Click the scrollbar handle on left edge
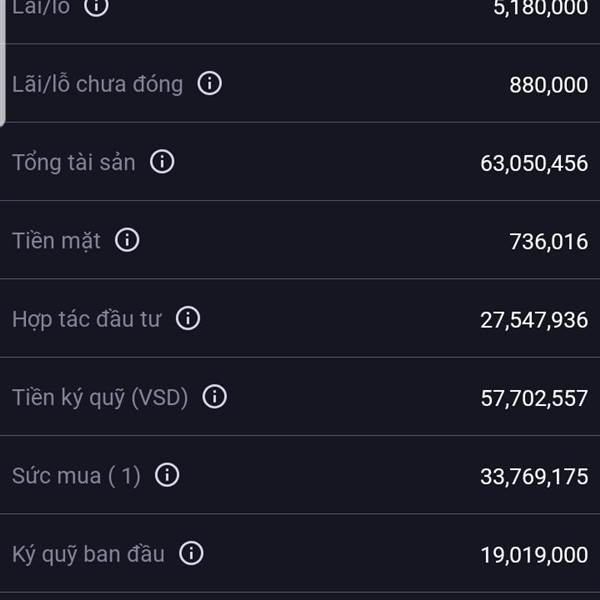The image size is (600, 600). tap(3, 63)
